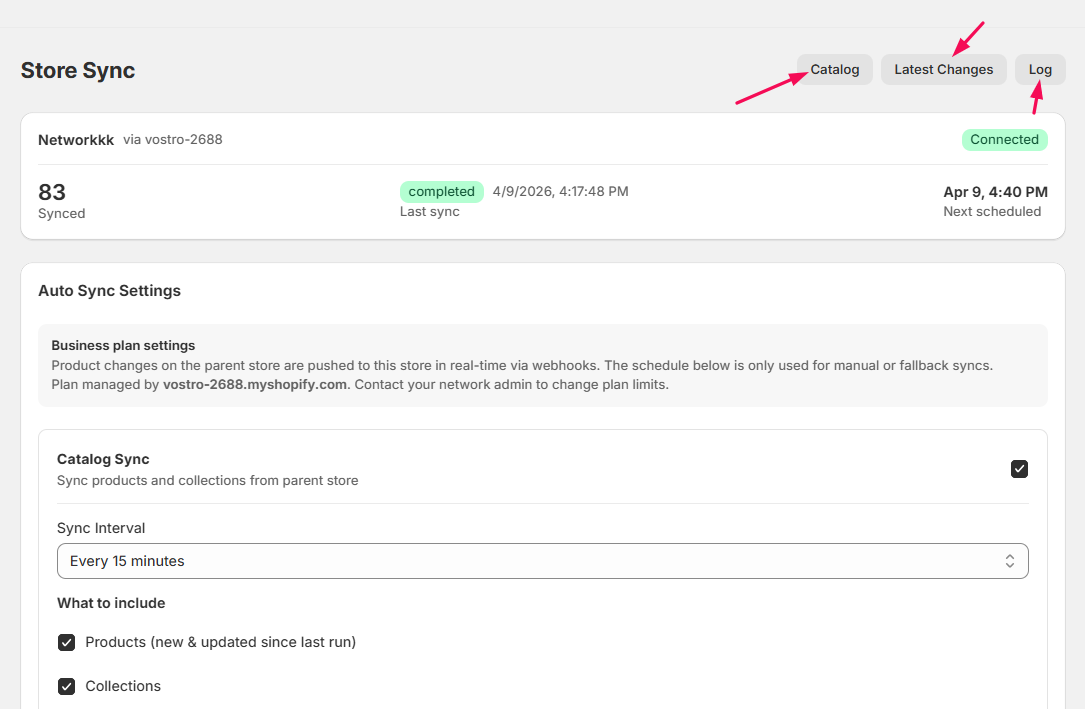Viewport: 1085px width, 709px height.
Task: Open the sync Log
Action: click(1040, 70)
